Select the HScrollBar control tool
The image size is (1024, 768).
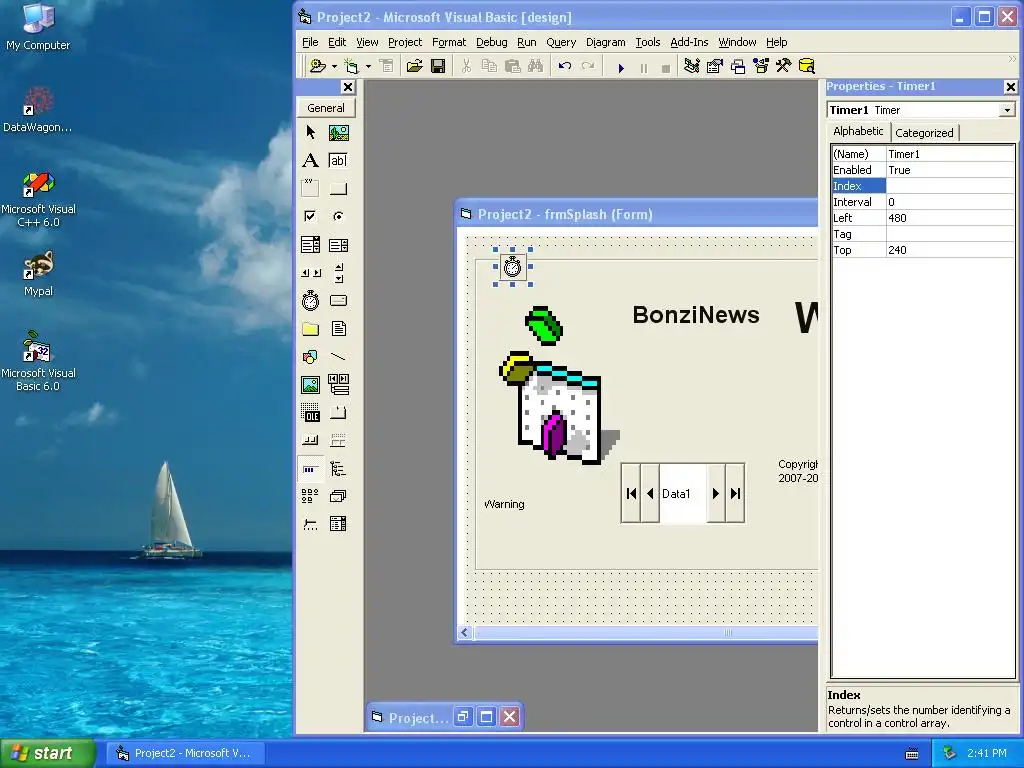click(x=311, y=273)
